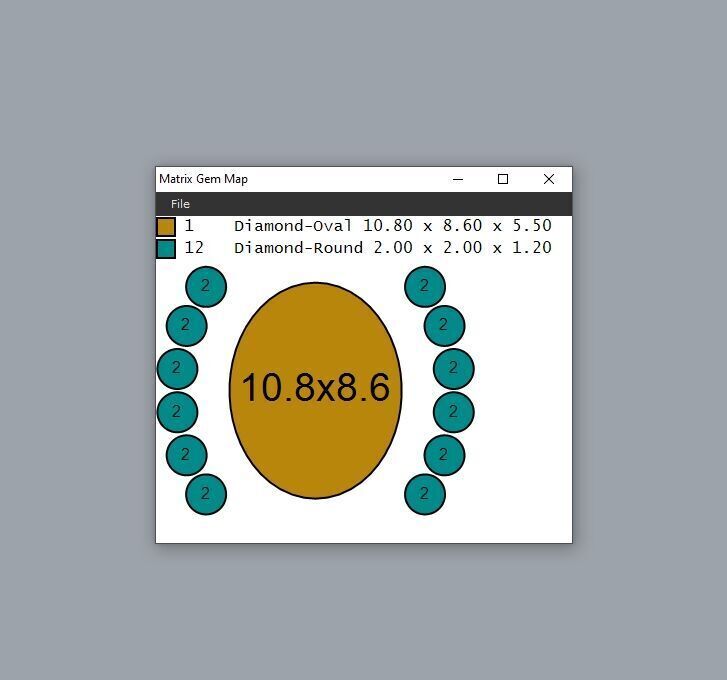Click the Matrix Gem Map window title
This screenshot has width=727, height=680.
click(x=204, y=179)
